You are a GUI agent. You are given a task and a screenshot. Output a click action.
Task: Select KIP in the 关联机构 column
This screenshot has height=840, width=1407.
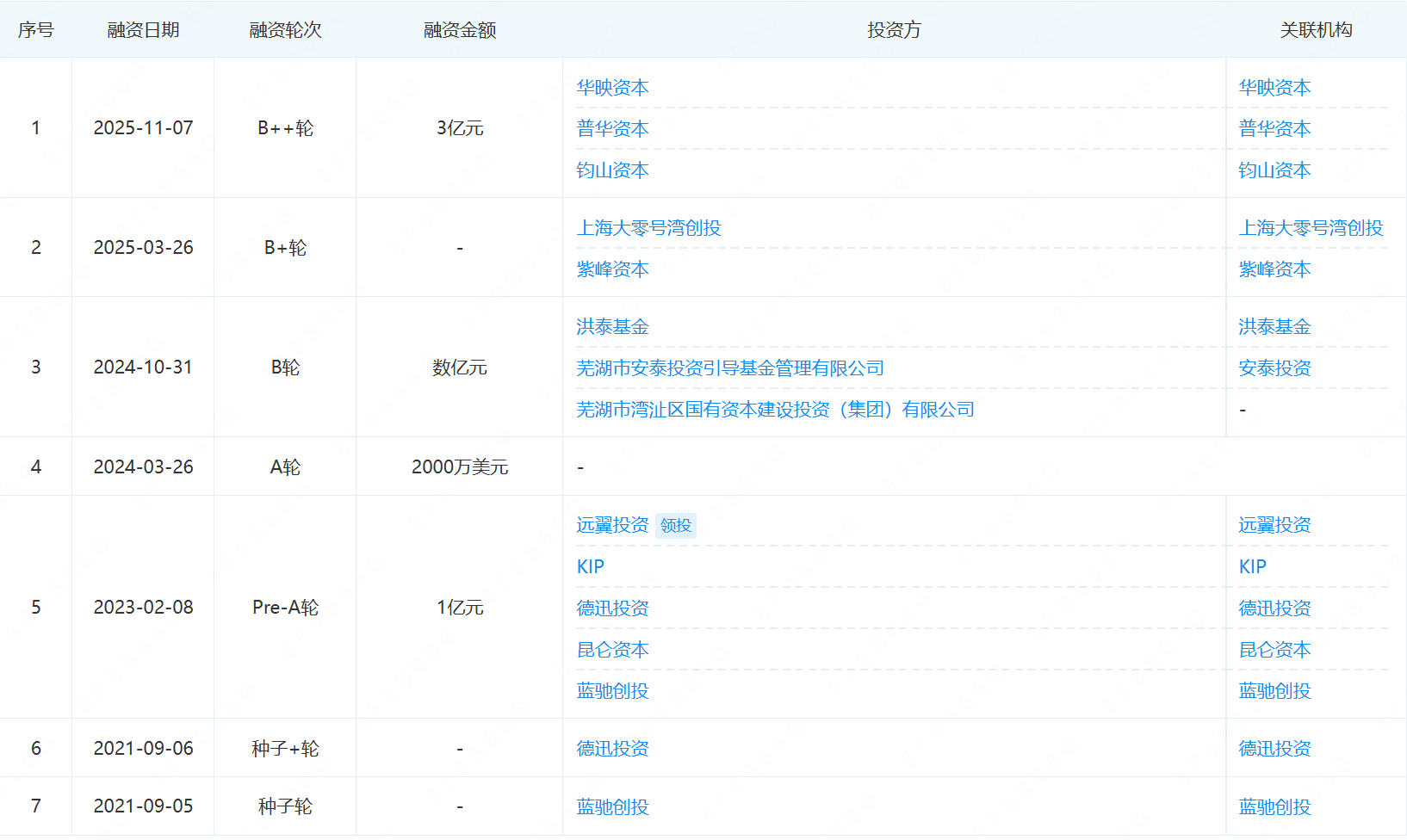1252,566
